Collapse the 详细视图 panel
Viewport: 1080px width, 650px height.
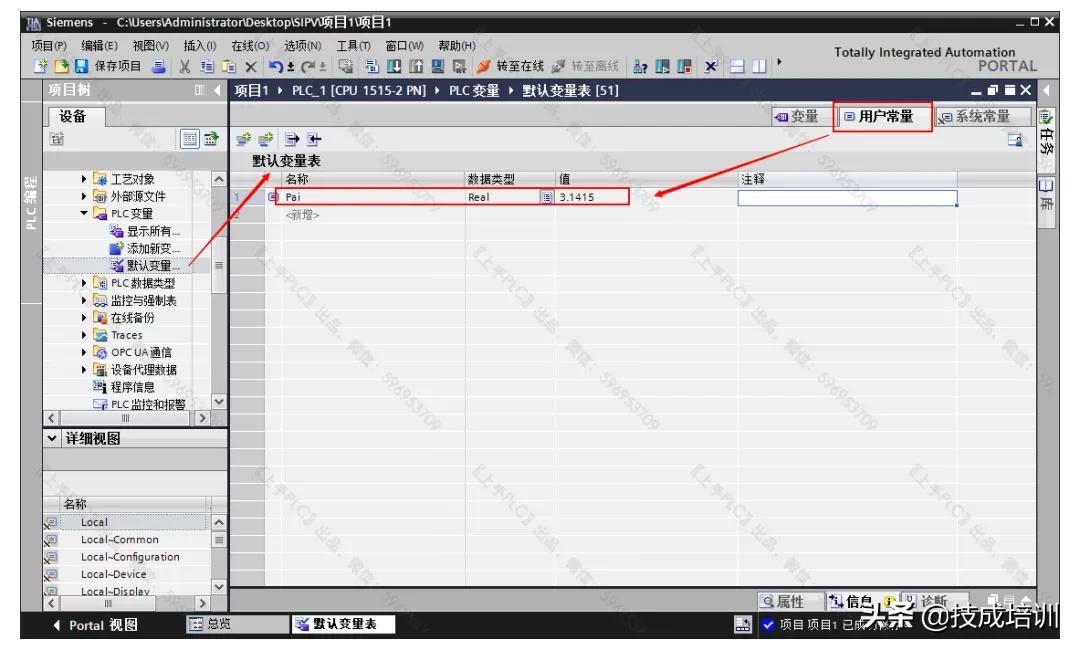click(52, 438)
